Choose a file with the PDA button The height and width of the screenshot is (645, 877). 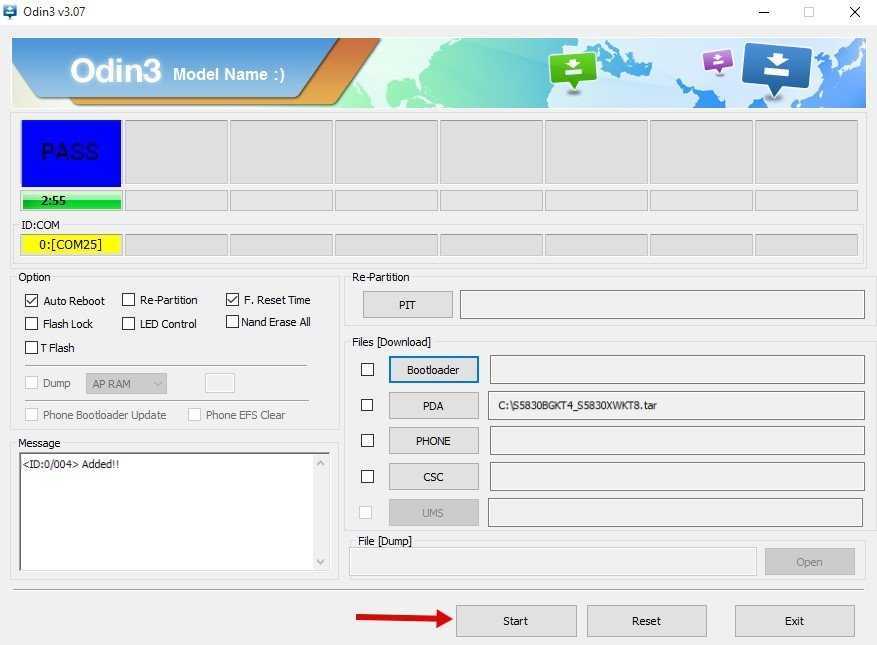[433, 406]
